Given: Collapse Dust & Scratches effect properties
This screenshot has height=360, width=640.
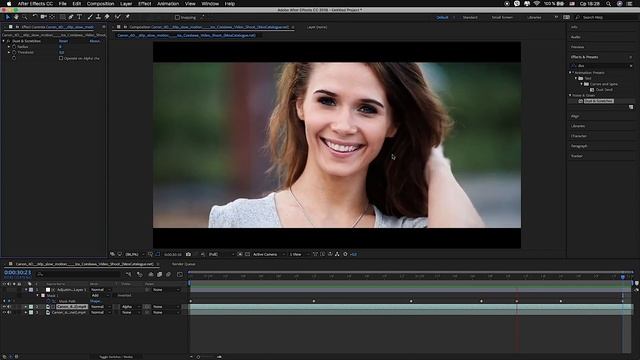Looking at the screenshot, I should (x=4, y=41).
